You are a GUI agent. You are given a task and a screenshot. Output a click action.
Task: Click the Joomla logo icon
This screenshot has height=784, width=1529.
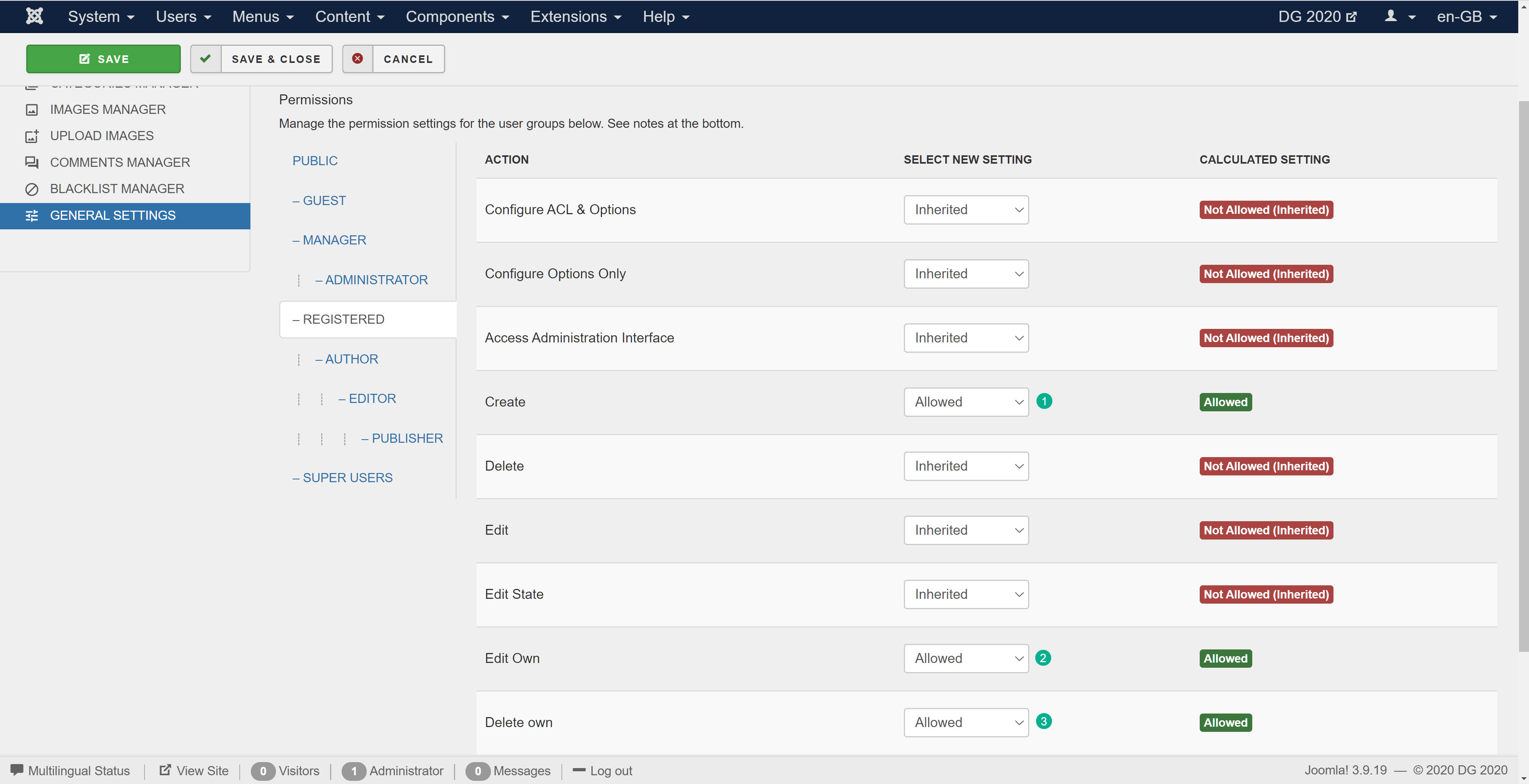click(x=34, y=16)
